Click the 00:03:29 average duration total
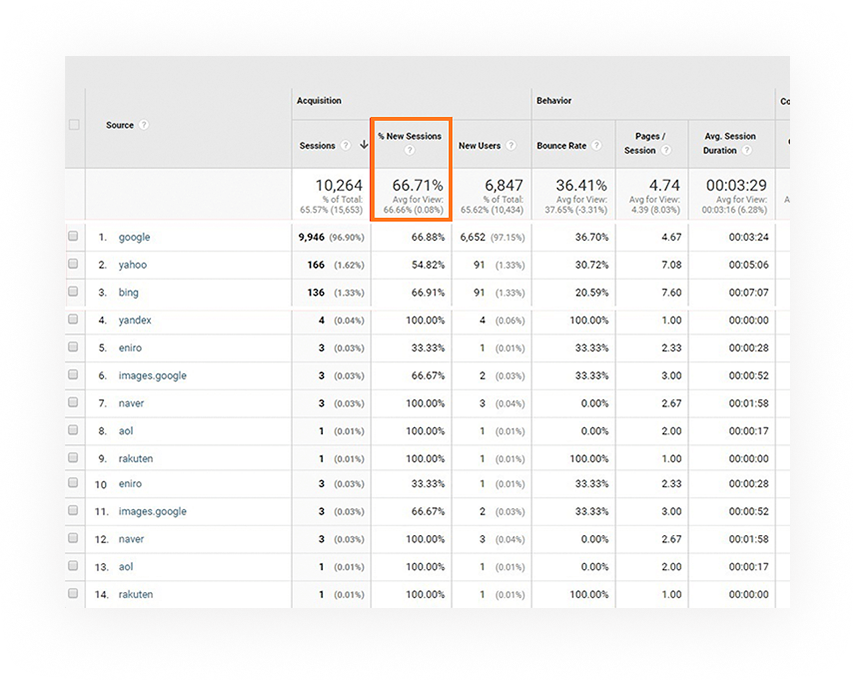 pos(737,186)
